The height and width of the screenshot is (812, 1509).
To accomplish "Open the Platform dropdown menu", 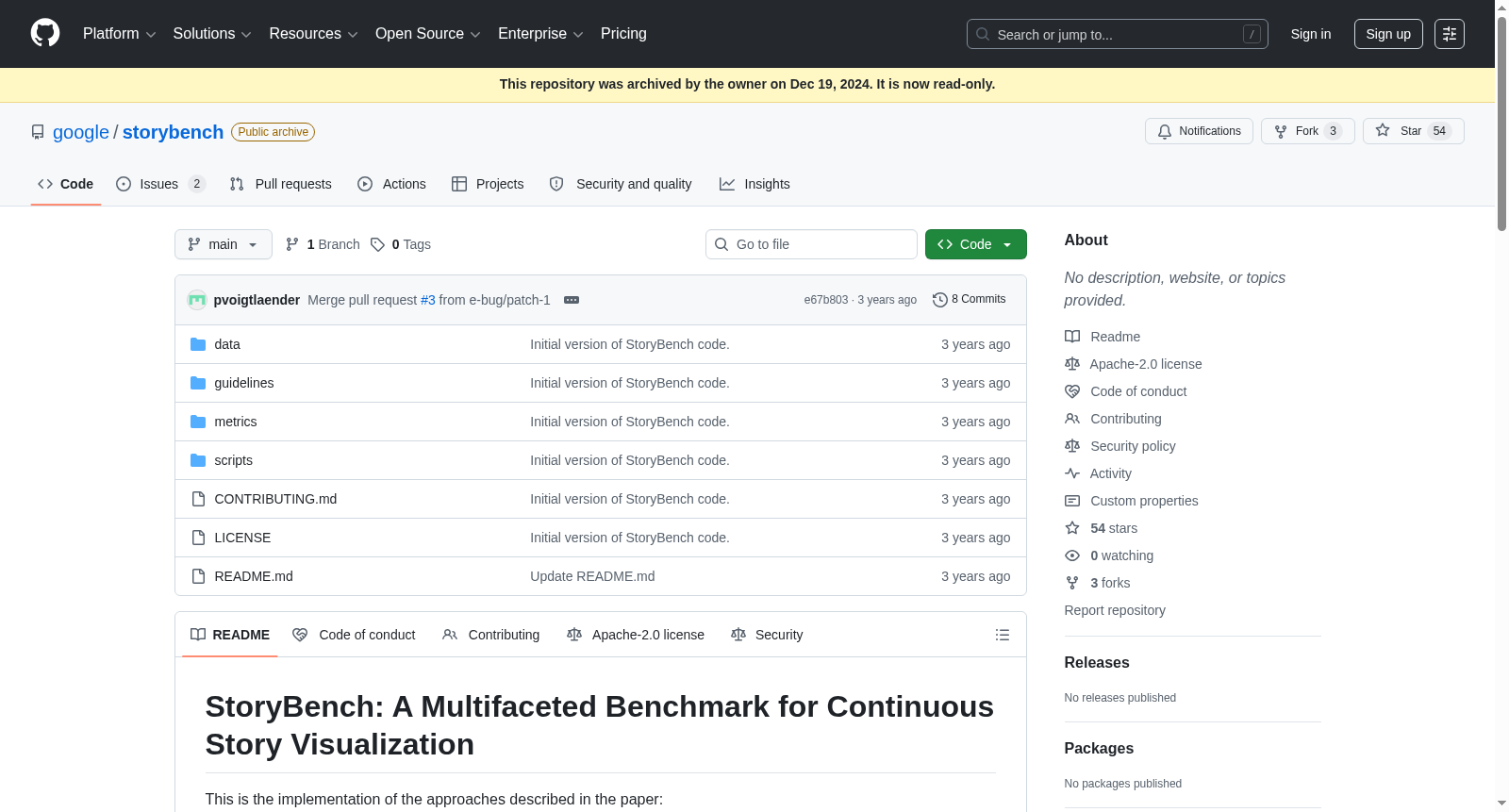I will click(119, 34).
